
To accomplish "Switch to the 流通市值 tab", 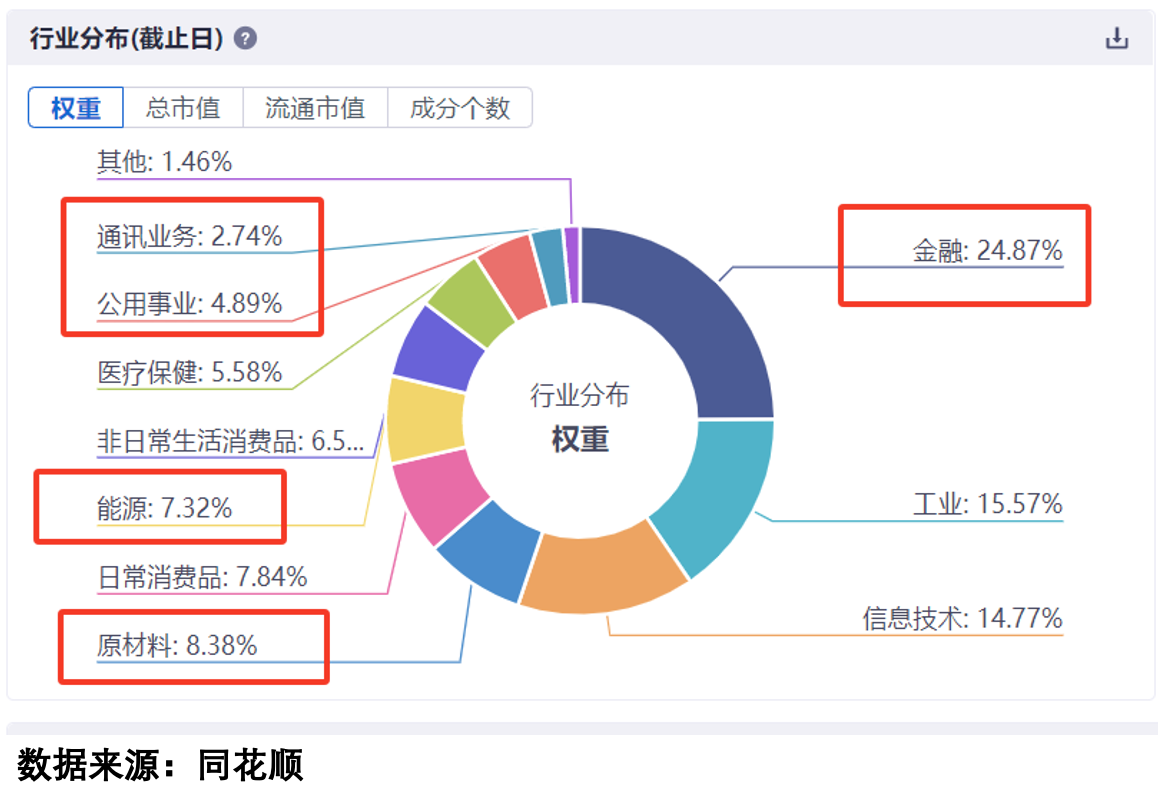I will coord(315,108).
